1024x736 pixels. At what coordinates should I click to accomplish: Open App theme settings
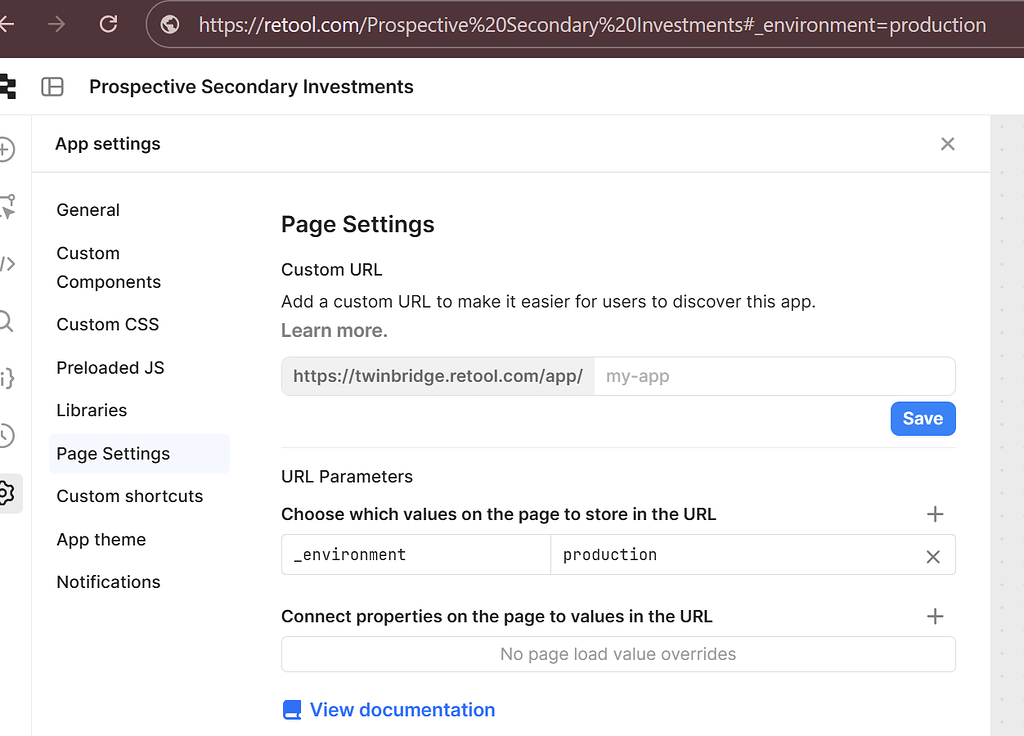point(101,539)
